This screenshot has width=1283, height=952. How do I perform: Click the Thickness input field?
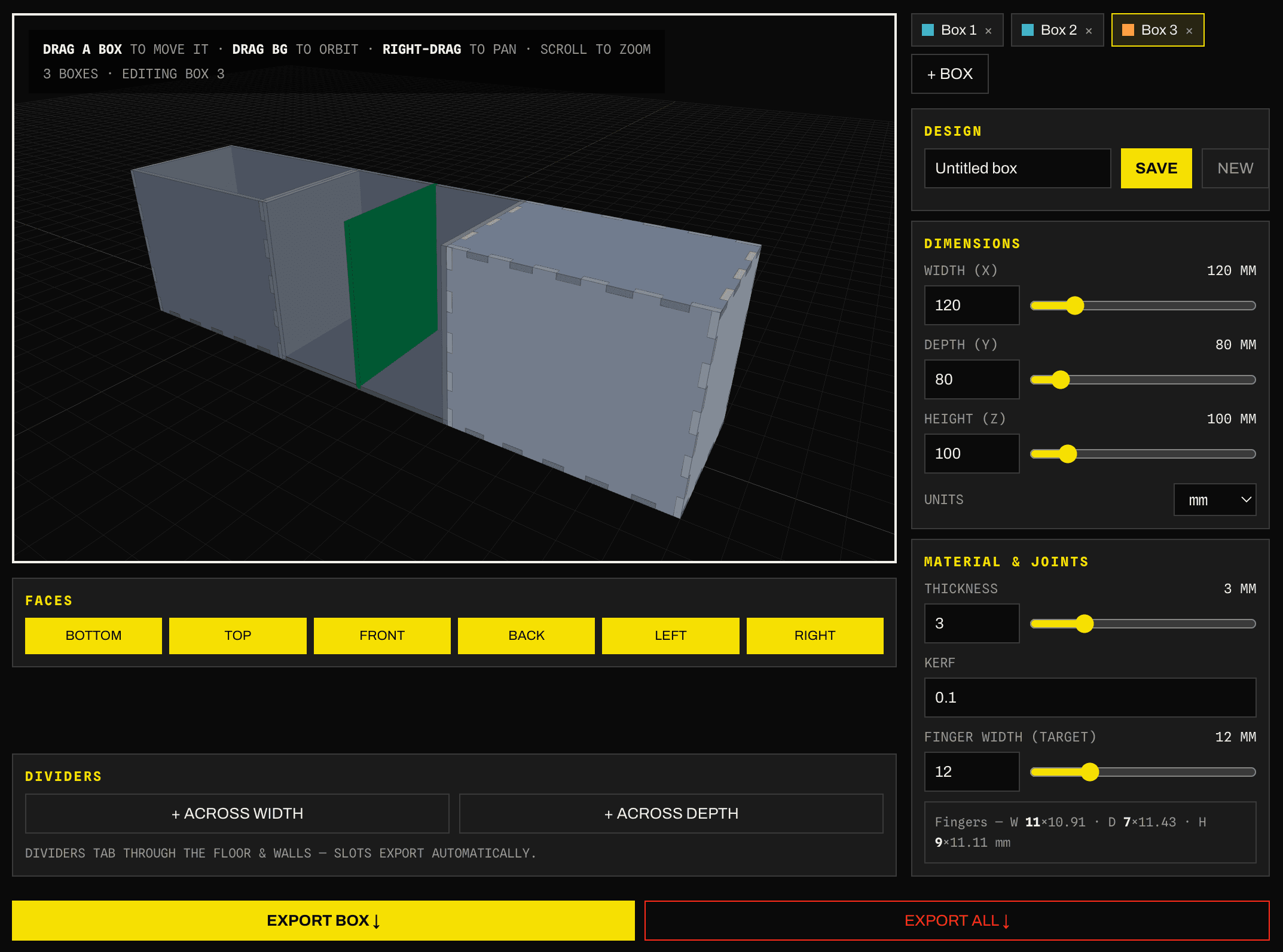click(972, 623)
